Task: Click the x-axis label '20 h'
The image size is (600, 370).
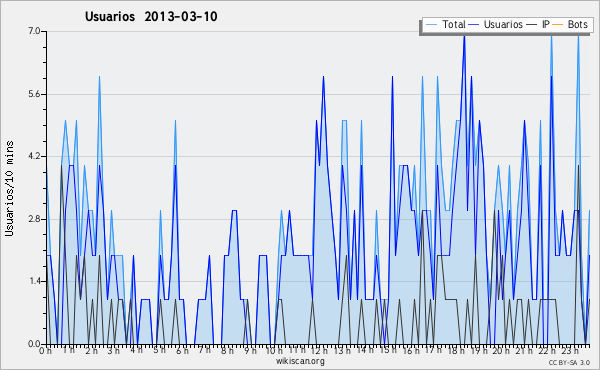Action: tap(501, 350)
